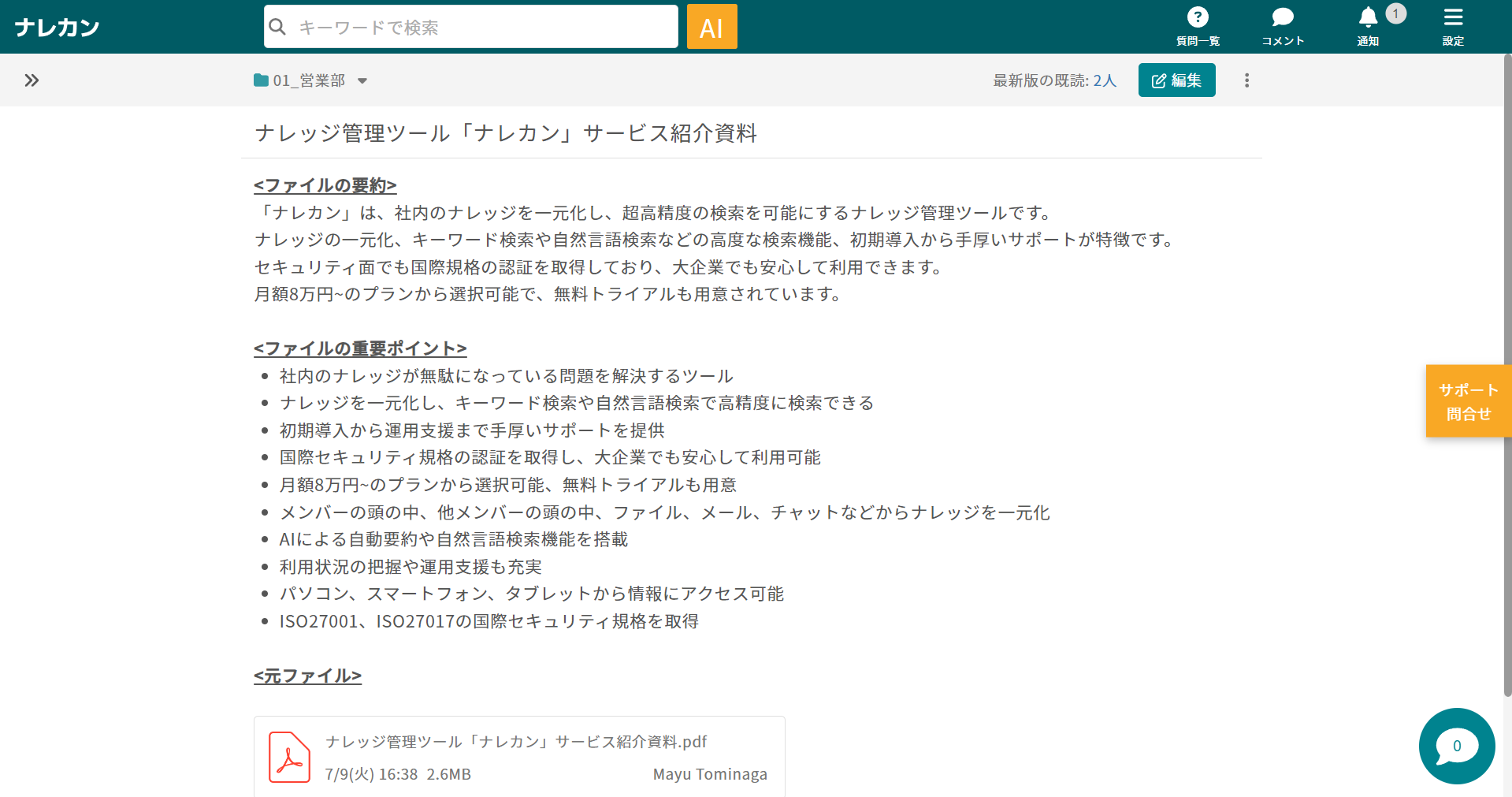
Task: Click the <ファイルの重要ポイント> heading
Action: click(360, 348)
